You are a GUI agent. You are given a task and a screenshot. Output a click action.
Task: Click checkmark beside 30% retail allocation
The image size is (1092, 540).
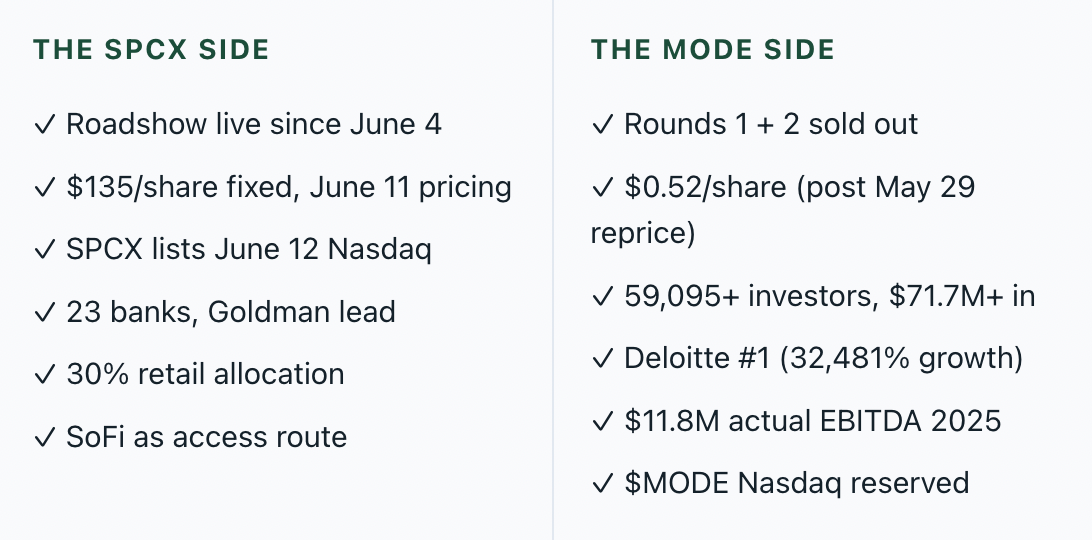click(45, 374)
